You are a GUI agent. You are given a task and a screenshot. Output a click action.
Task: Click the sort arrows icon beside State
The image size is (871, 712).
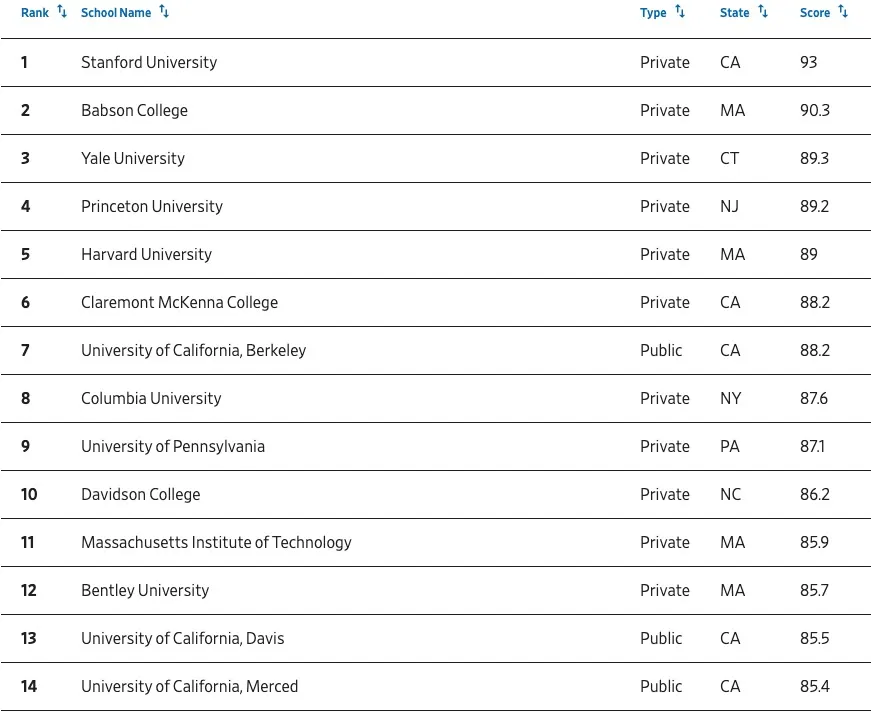pos(763,12)
